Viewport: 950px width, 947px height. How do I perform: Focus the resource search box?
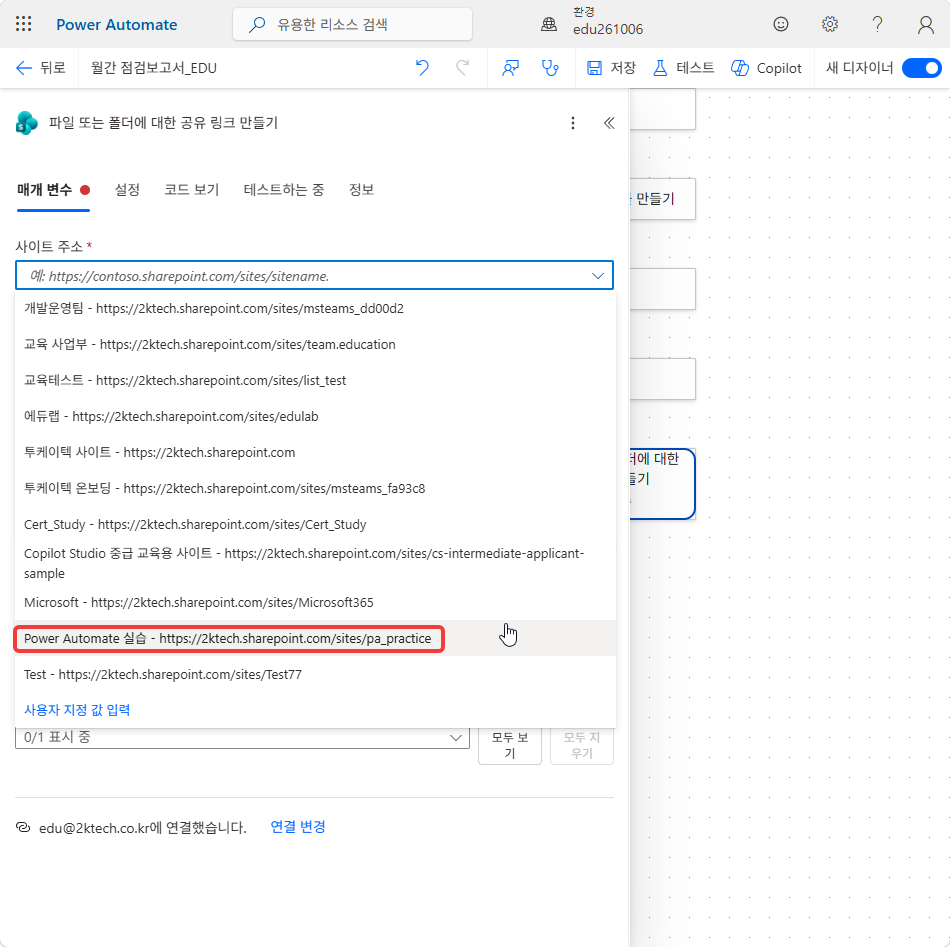pyautogui.click(x=352, y=24)
